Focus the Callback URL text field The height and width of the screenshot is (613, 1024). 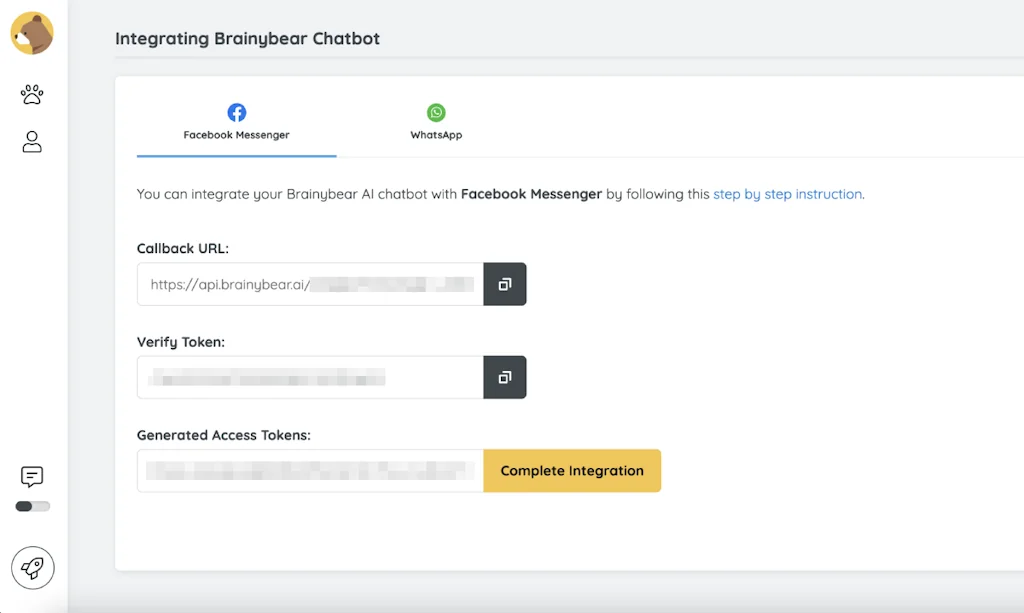(310, 284)
